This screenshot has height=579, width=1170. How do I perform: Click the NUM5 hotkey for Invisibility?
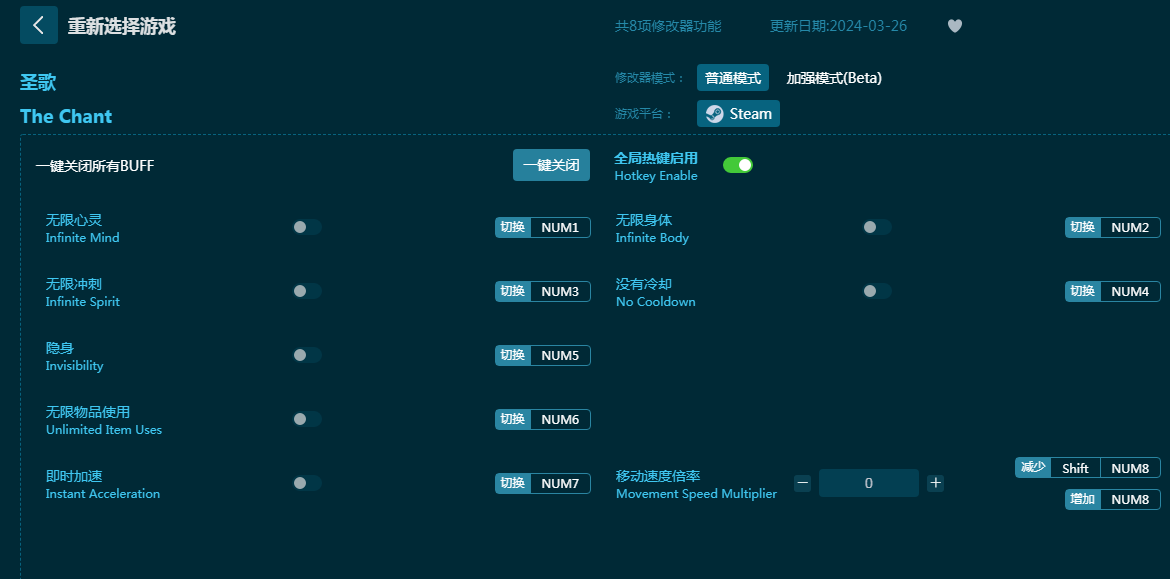pos(542,356)
